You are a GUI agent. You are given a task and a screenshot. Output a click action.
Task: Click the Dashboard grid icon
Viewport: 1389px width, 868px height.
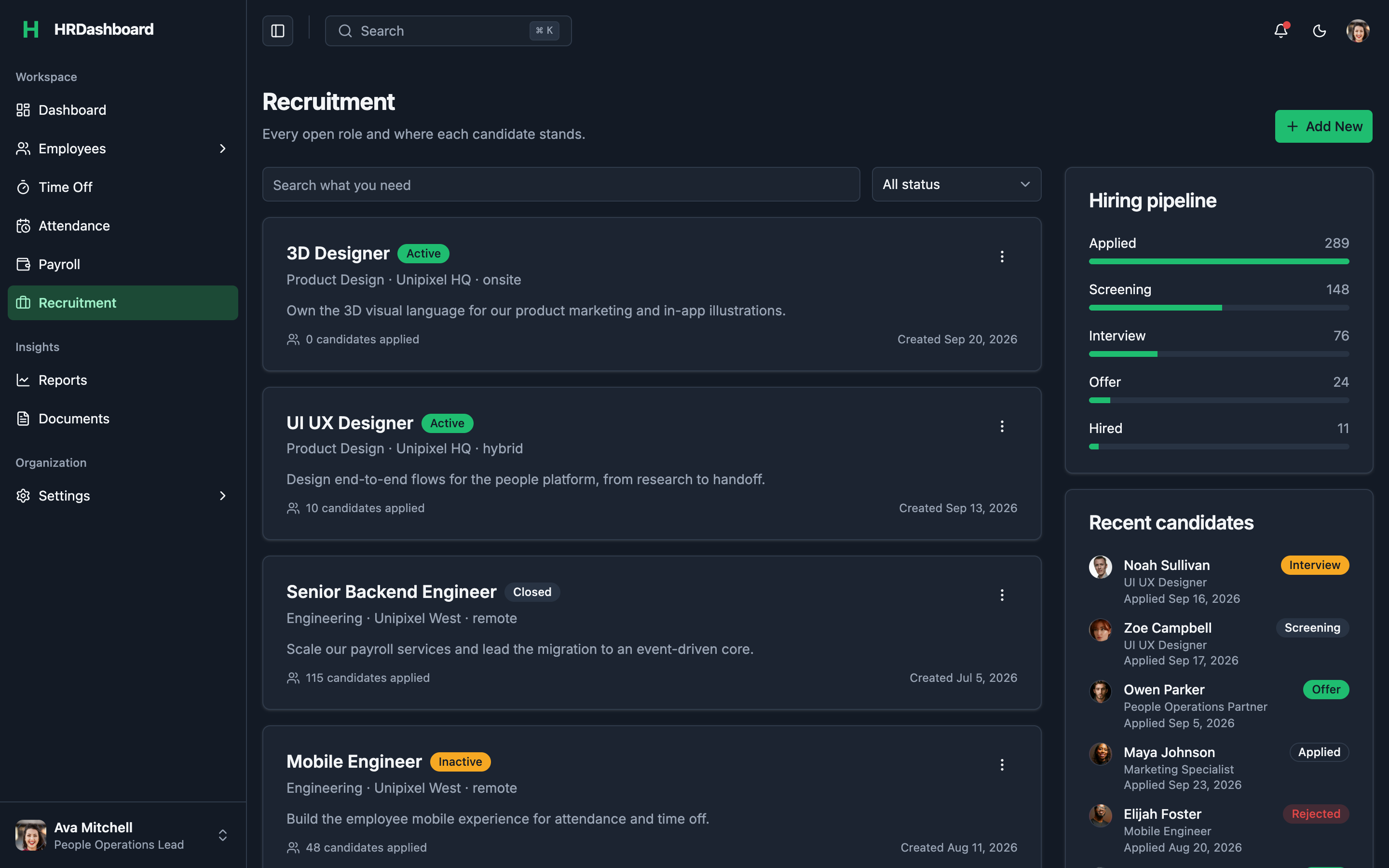point(23,110)
